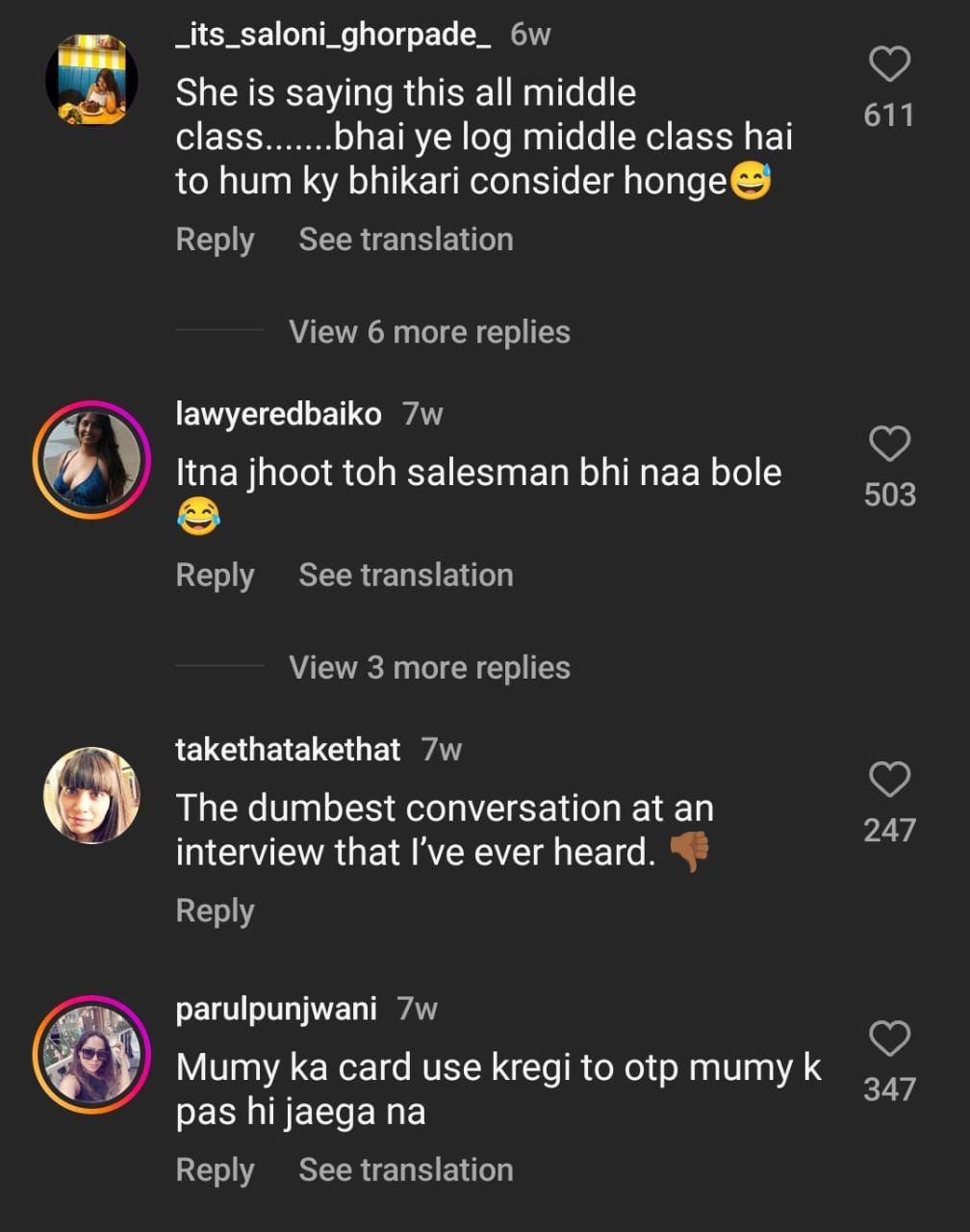The image size is (970, 1232).
Task: Reply to lawyeredbaiko's salesman comment
Action: pos(215,575)
